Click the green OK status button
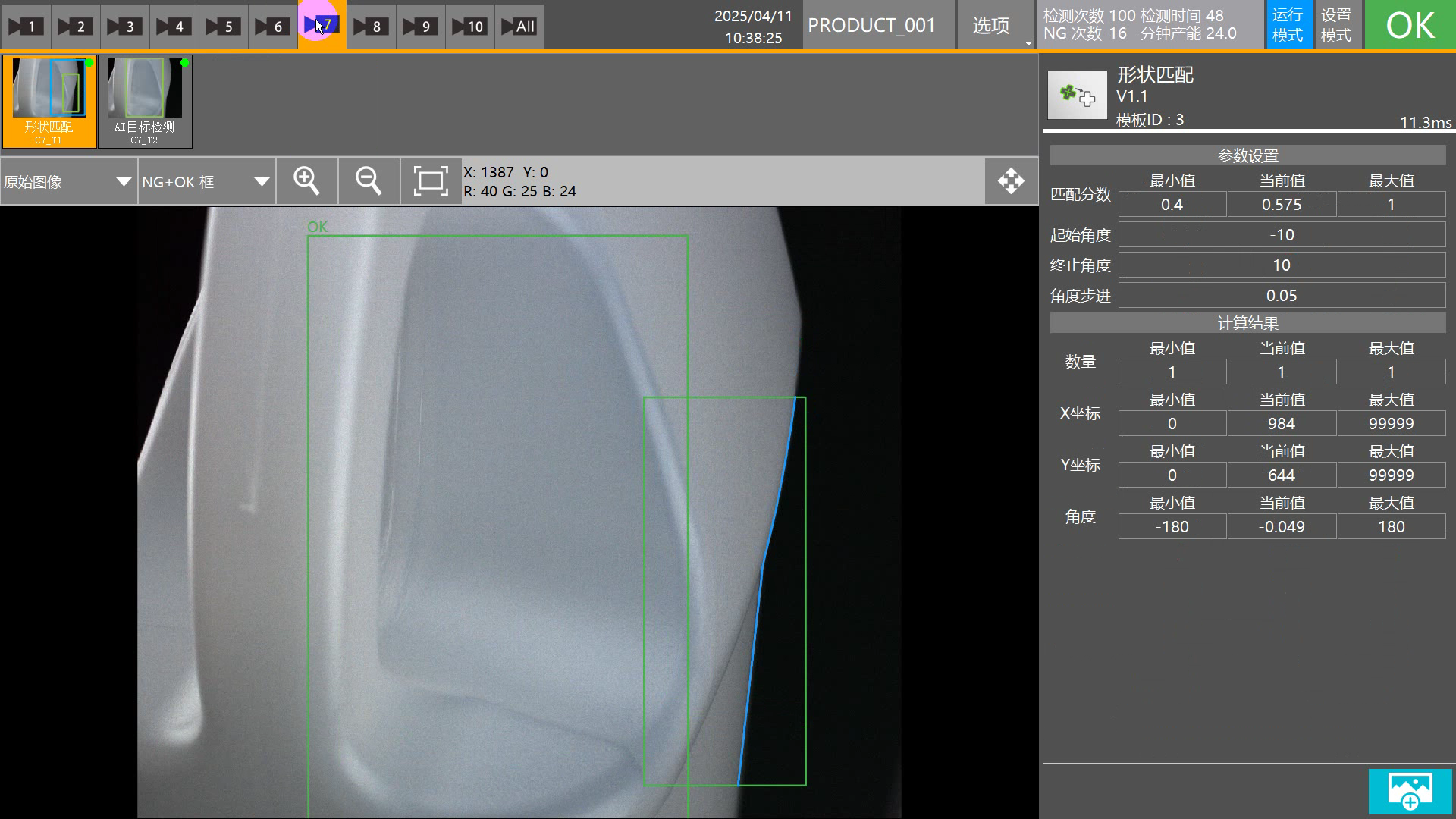Screen dimensions: 1456x819 (x=1409, y=25)
